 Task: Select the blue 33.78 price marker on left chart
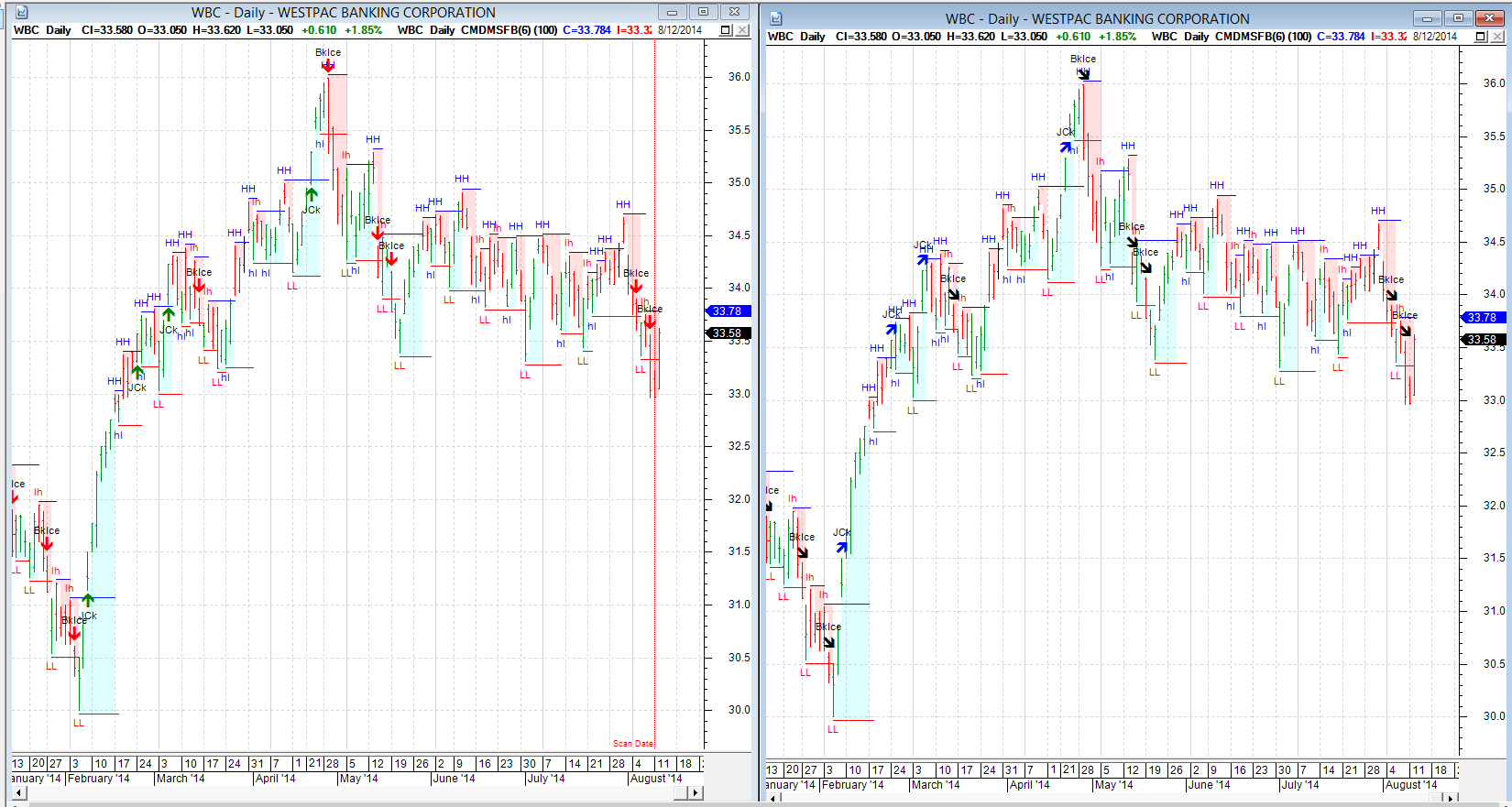point(728,311)
